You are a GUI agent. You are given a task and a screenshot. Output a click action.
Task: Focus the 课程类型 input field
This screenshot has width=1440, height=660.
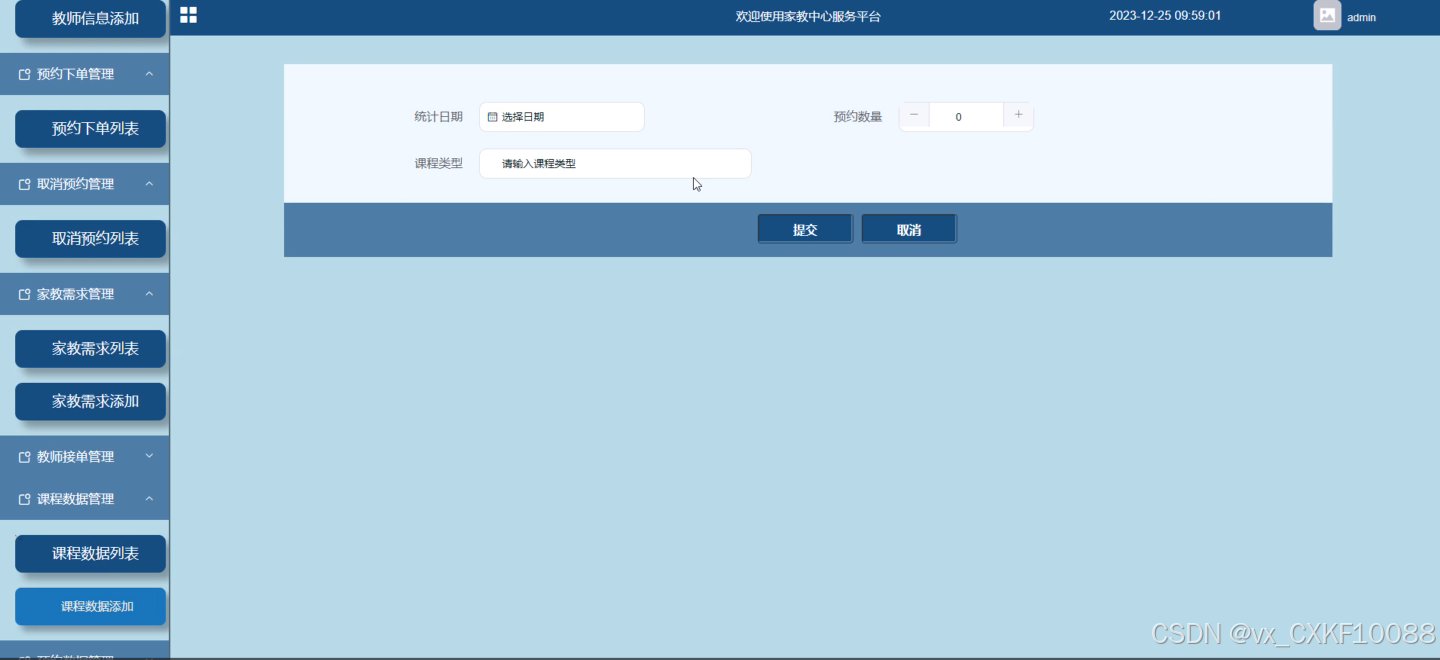615,164
